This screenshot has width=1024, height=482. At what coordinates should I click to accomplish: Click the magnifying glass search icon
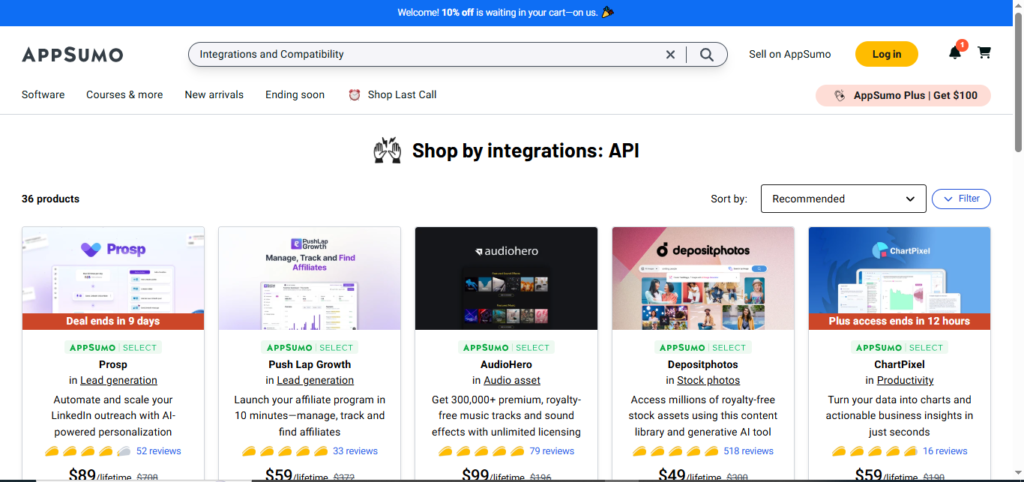pos(707,55)
